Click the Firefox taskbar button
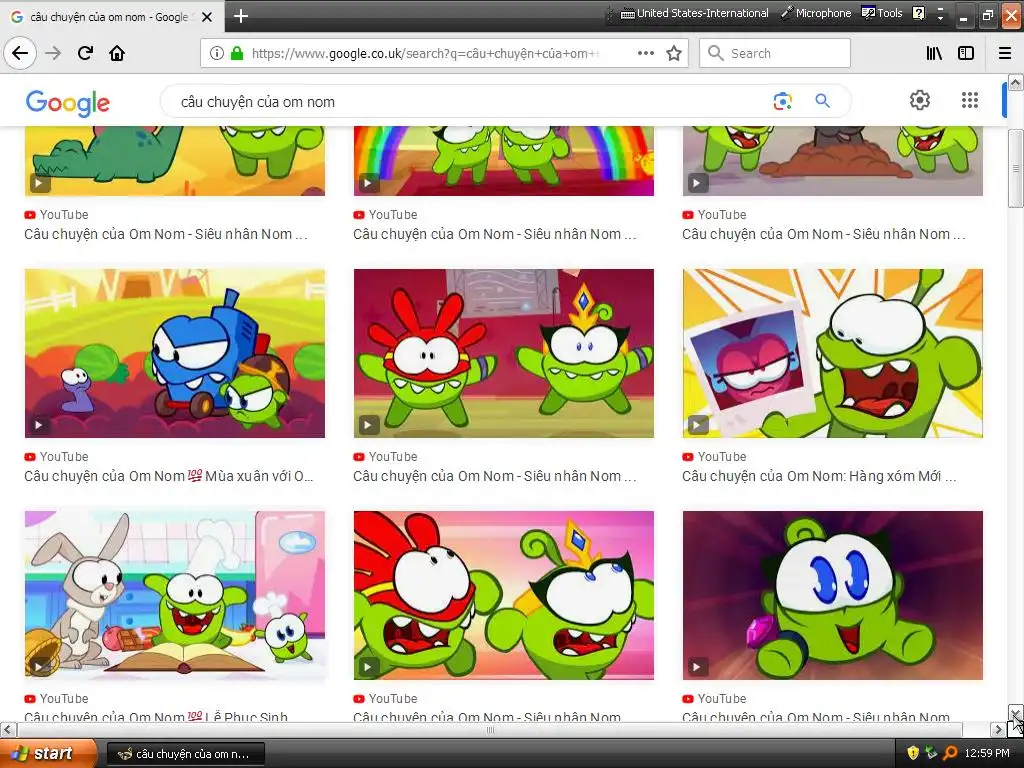 coord(185,754)
